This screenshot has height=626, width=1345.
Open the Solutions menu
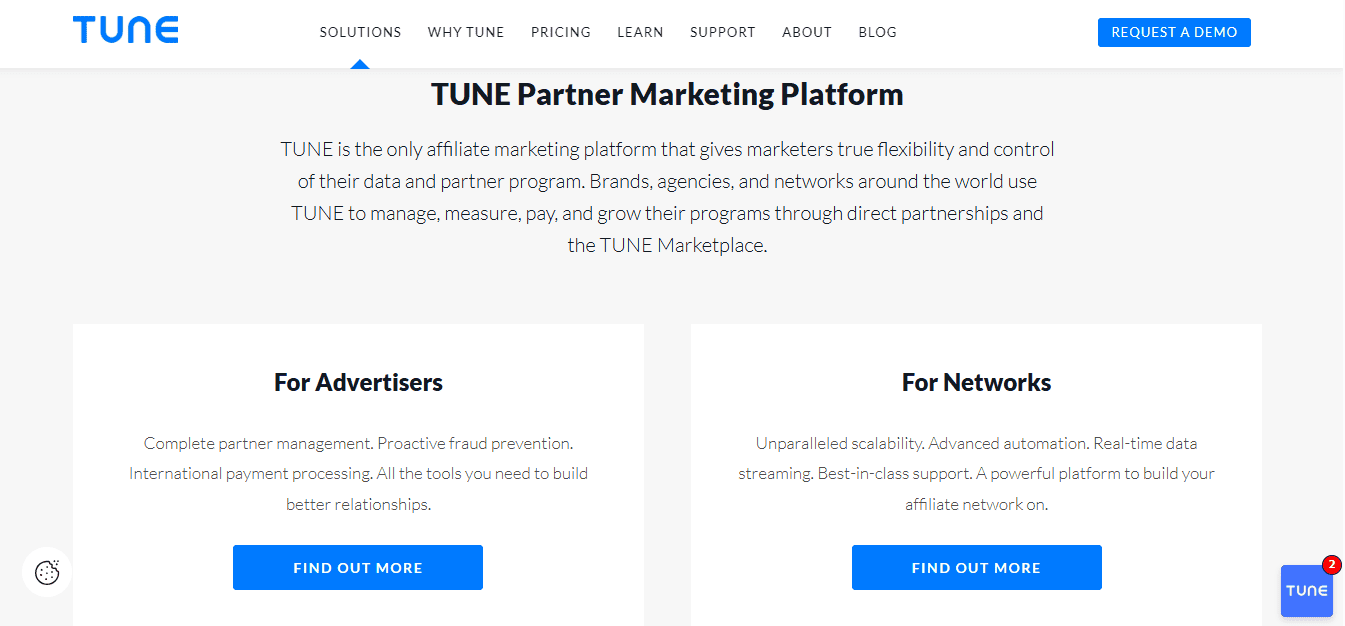(360, 32)
